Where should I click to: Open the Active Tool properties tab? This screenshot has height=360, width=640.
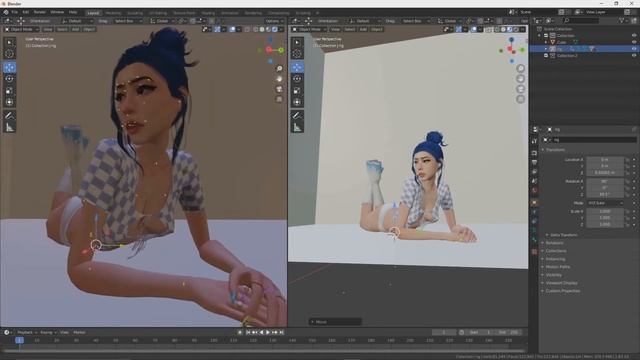534,141
